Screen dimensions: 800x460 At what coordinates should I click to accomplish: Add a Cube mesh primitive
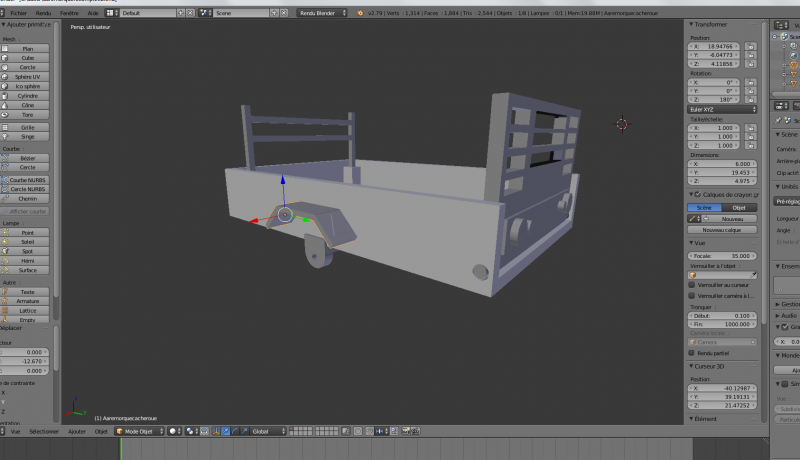[27, 58]
